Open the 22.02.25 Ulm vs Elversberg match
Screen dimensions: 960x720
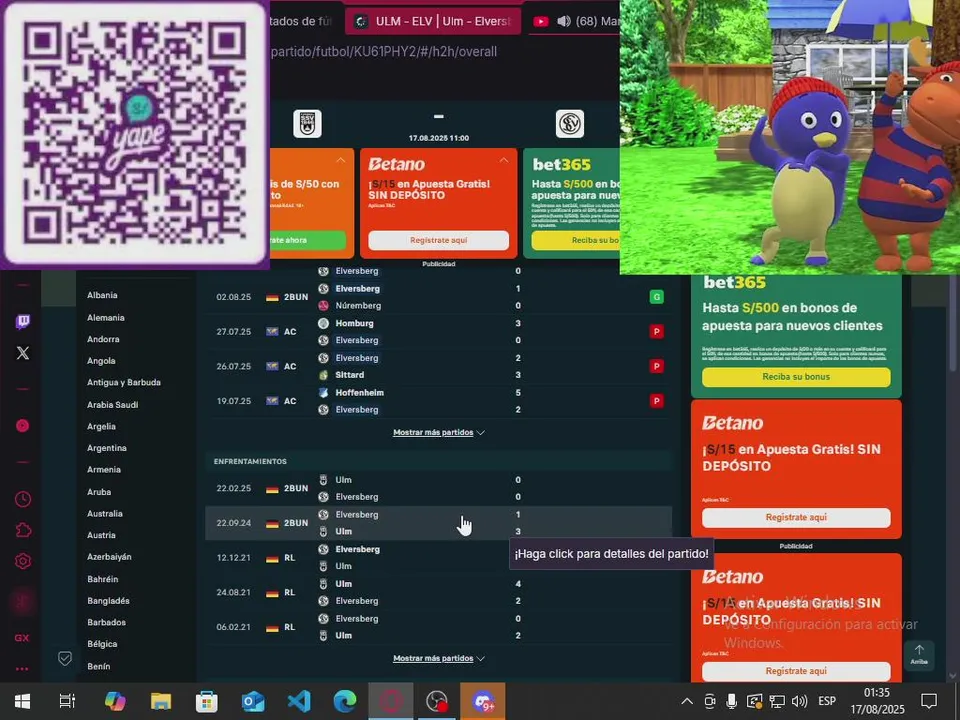tap(438, 488)
